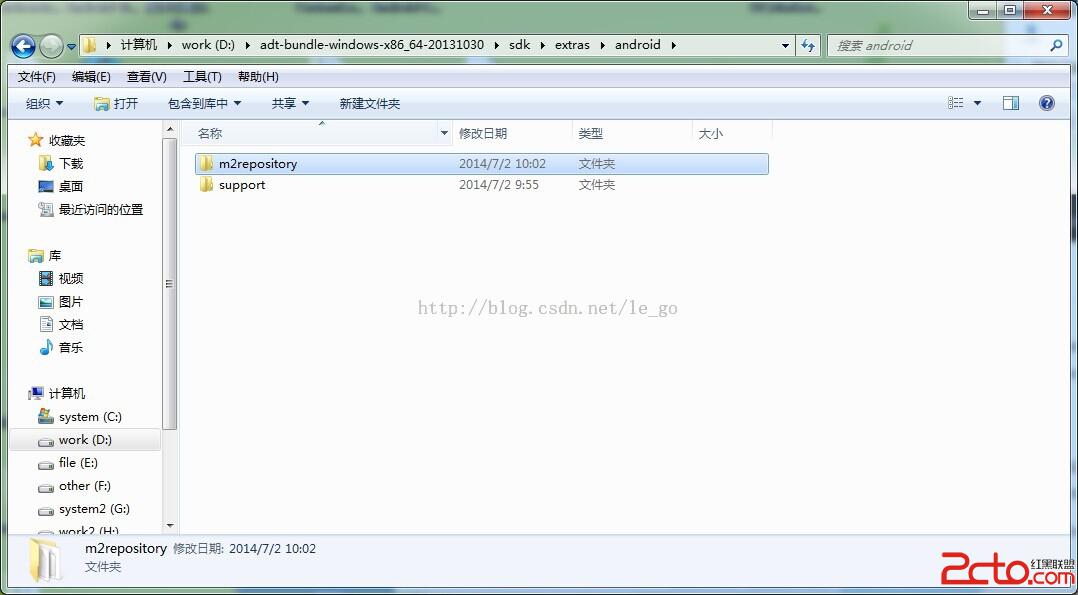Click the 修改日期: 2014/7/2 10:02 text in details pane
The image size is (1078, 595).
tap(244, 549)
